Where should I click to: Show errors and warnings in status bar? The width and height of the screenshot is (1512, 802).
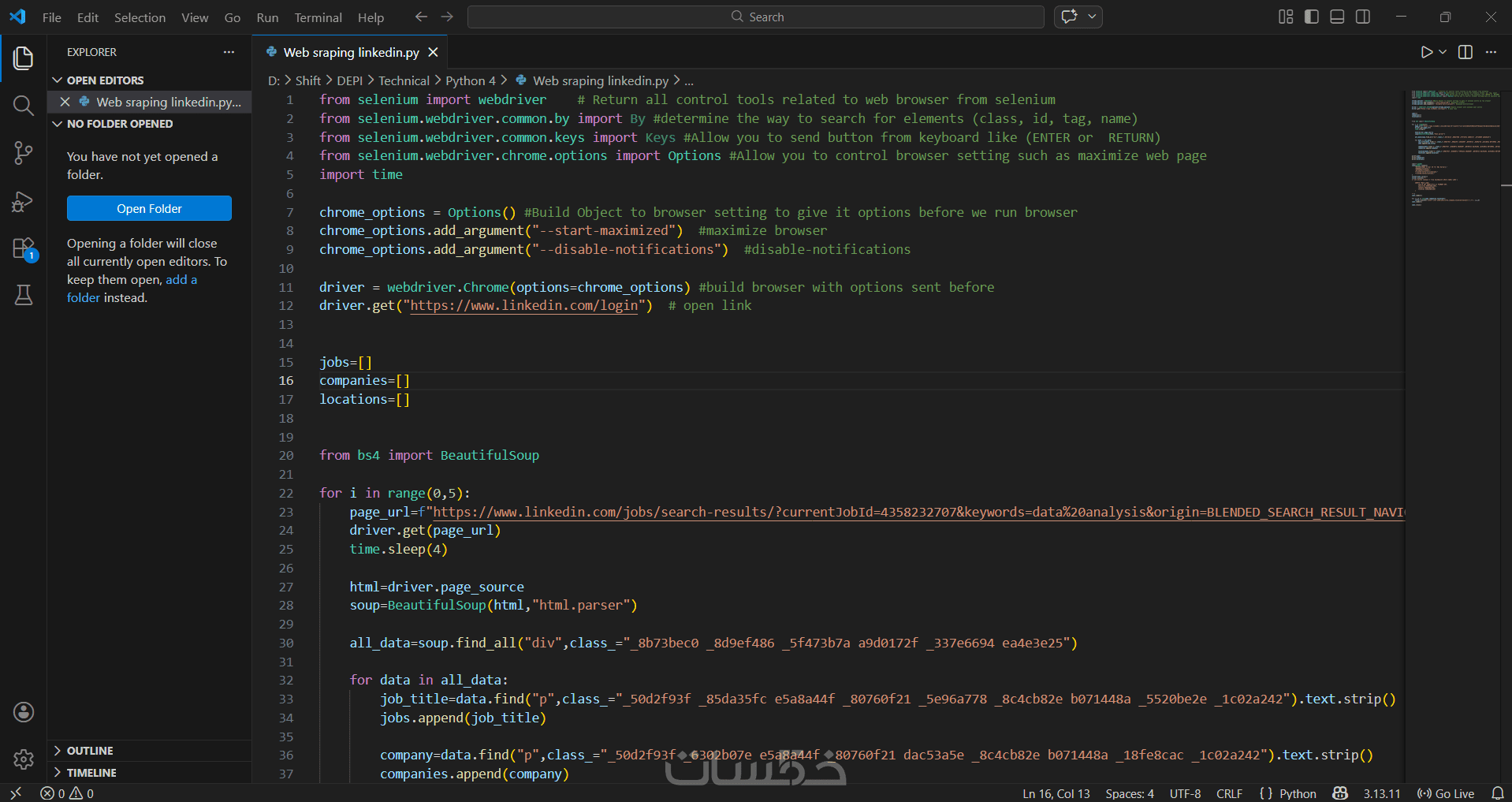point(67,793)
